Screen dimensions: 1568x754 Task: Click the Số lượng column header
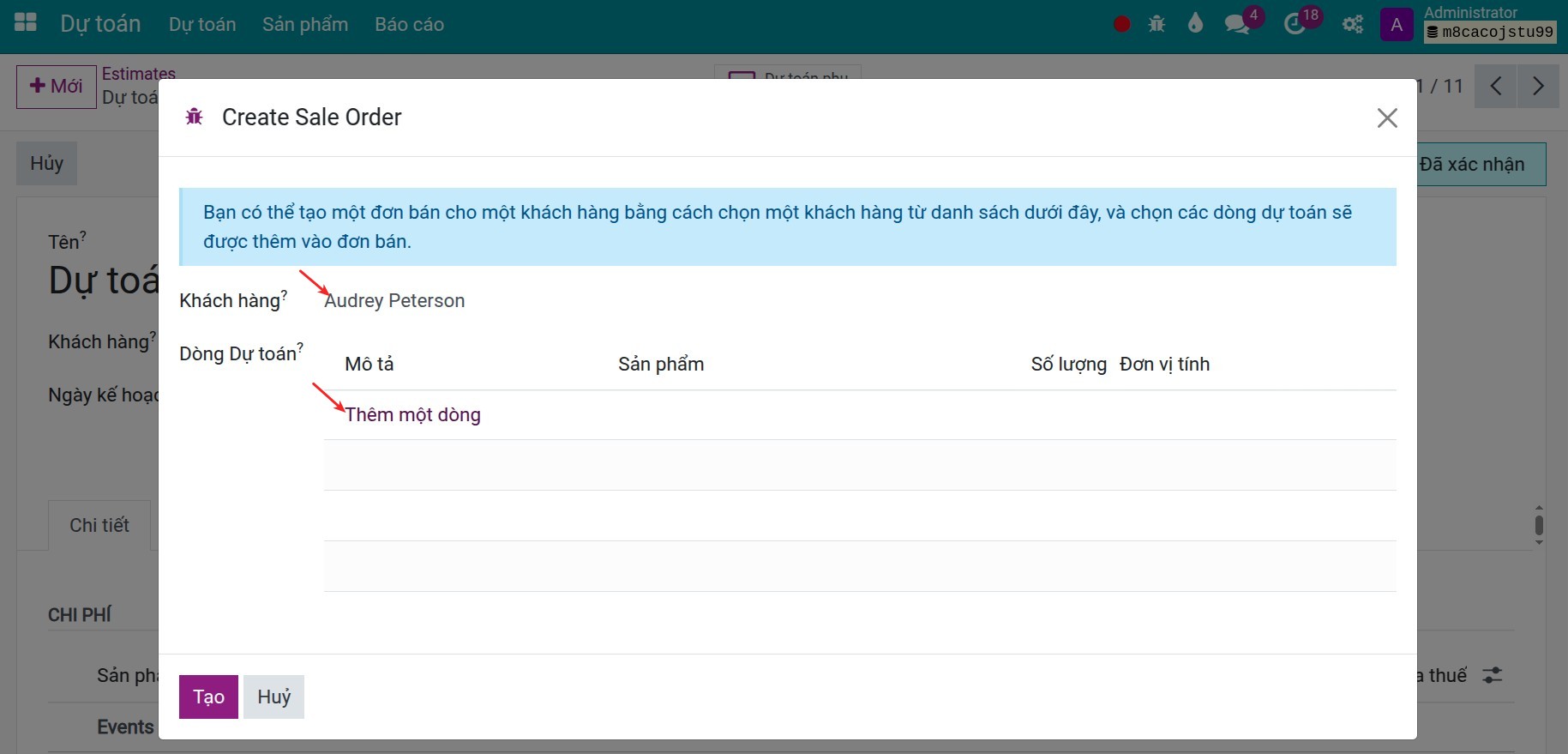click(x=1068, y=364)
